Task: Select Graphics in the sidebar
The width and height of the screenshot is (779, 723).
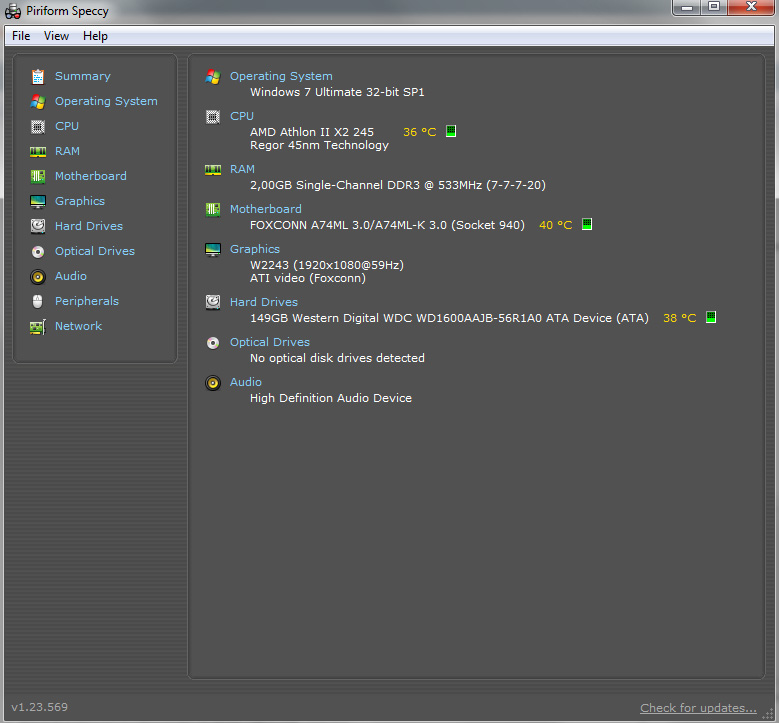Action: 79,201
